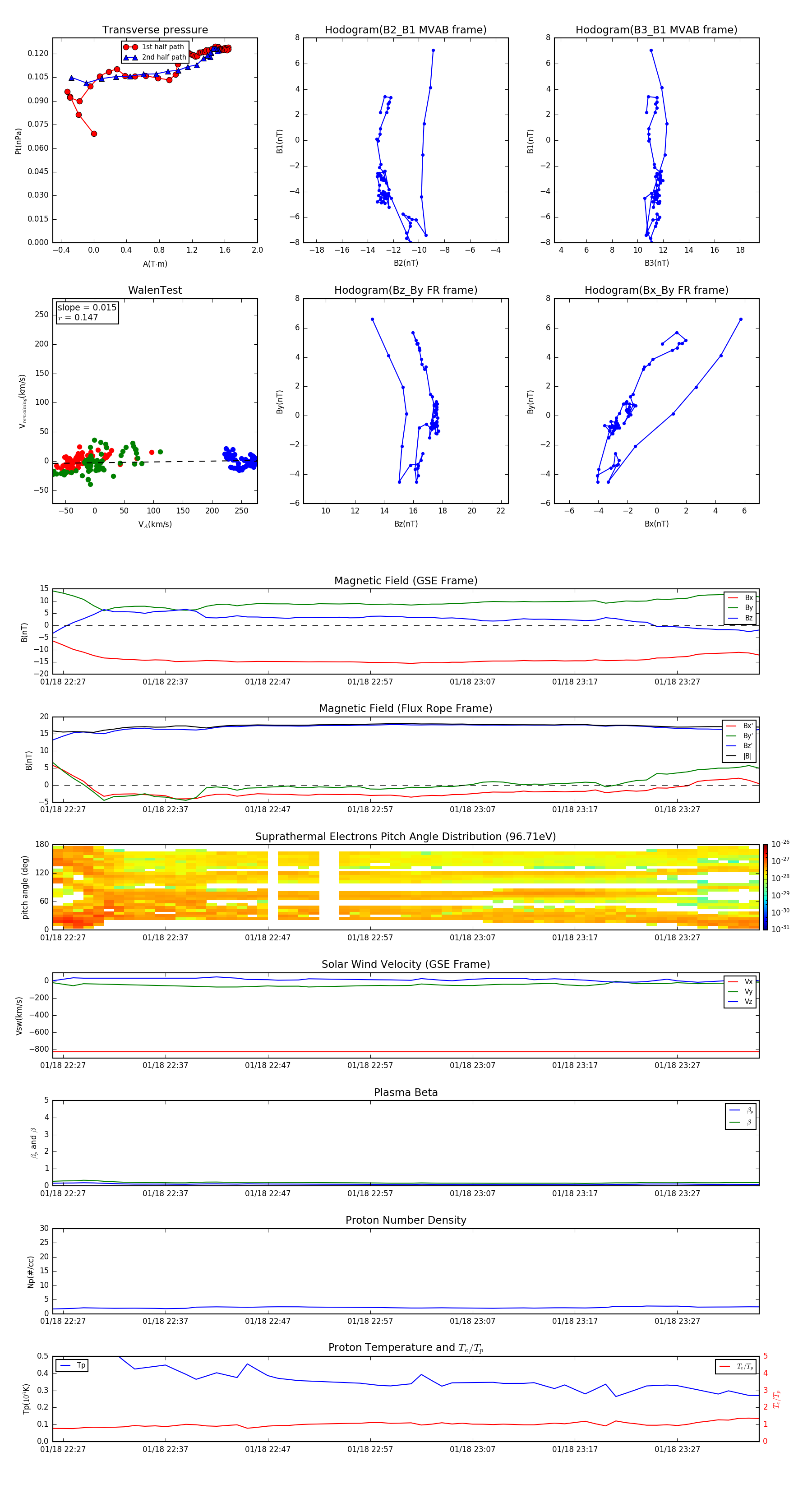Image resolution: width=812 pixels, height=1489 pixels.
Task: Select the βp legend entry in Plasma Beta
Action: click(741, 1110)
